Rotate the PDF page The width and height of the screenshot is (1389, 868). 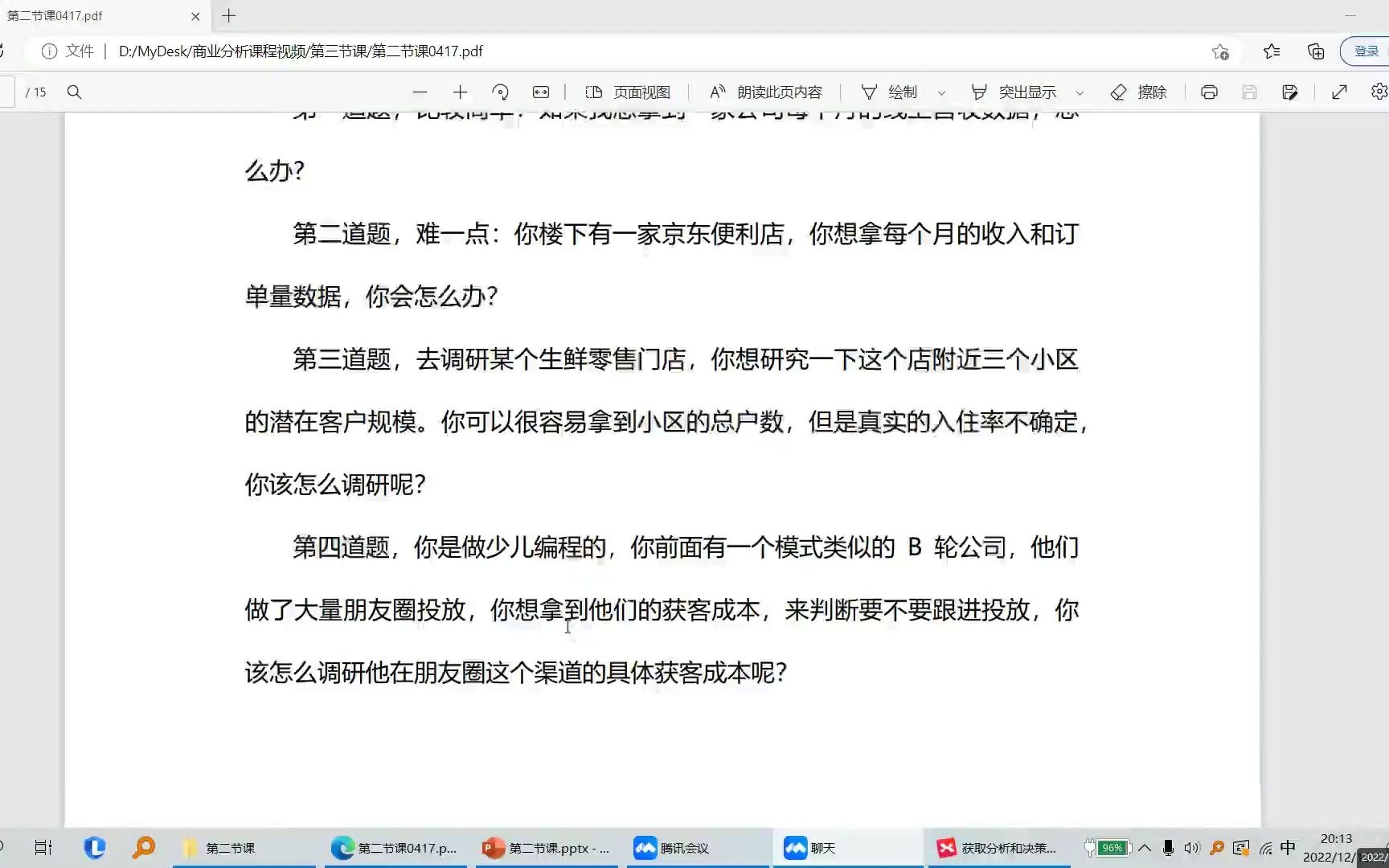(x=500, y=92)
